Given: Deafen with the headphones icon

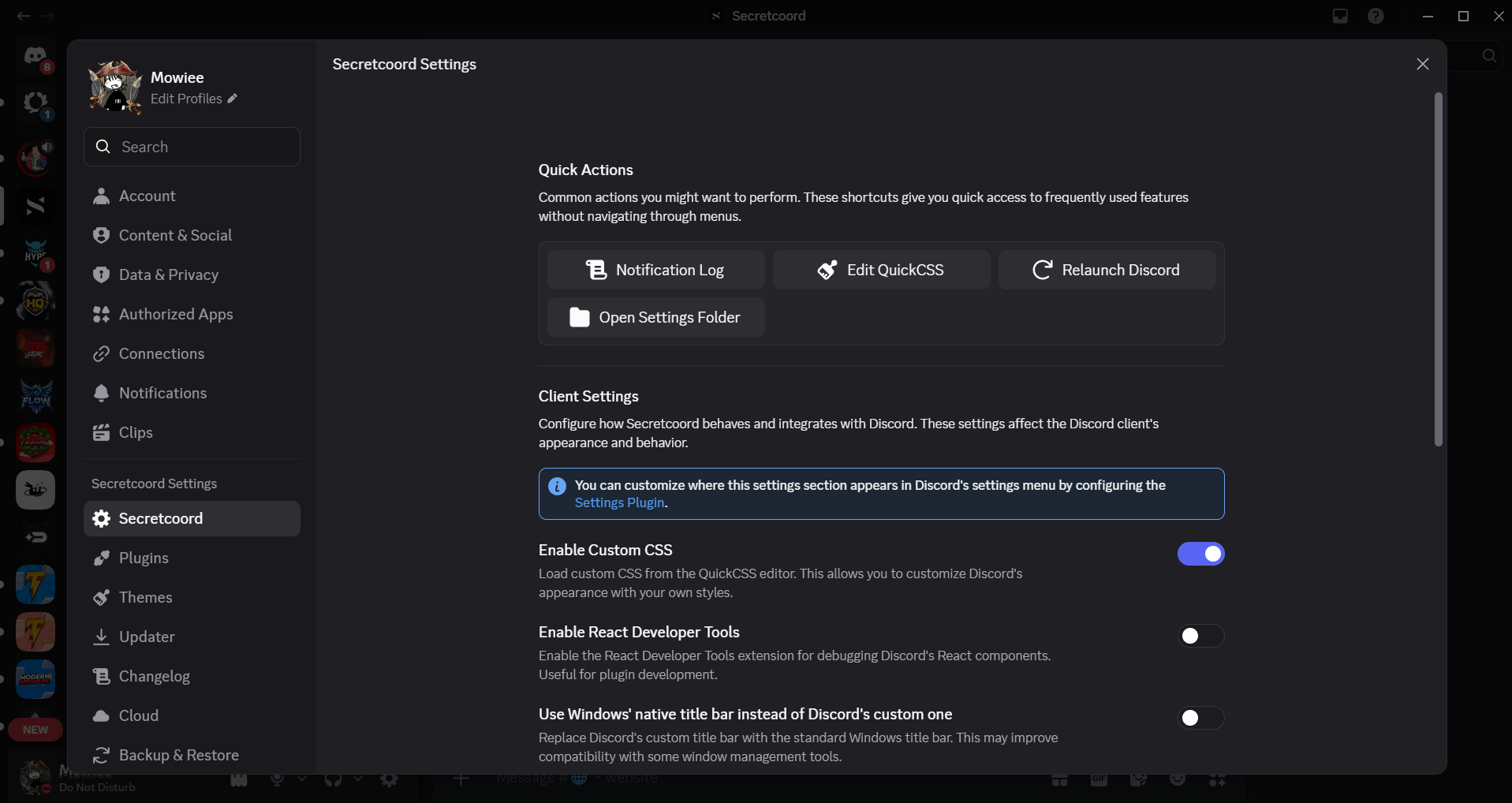Looking at the screenshot, I should (x=333, y=779).
